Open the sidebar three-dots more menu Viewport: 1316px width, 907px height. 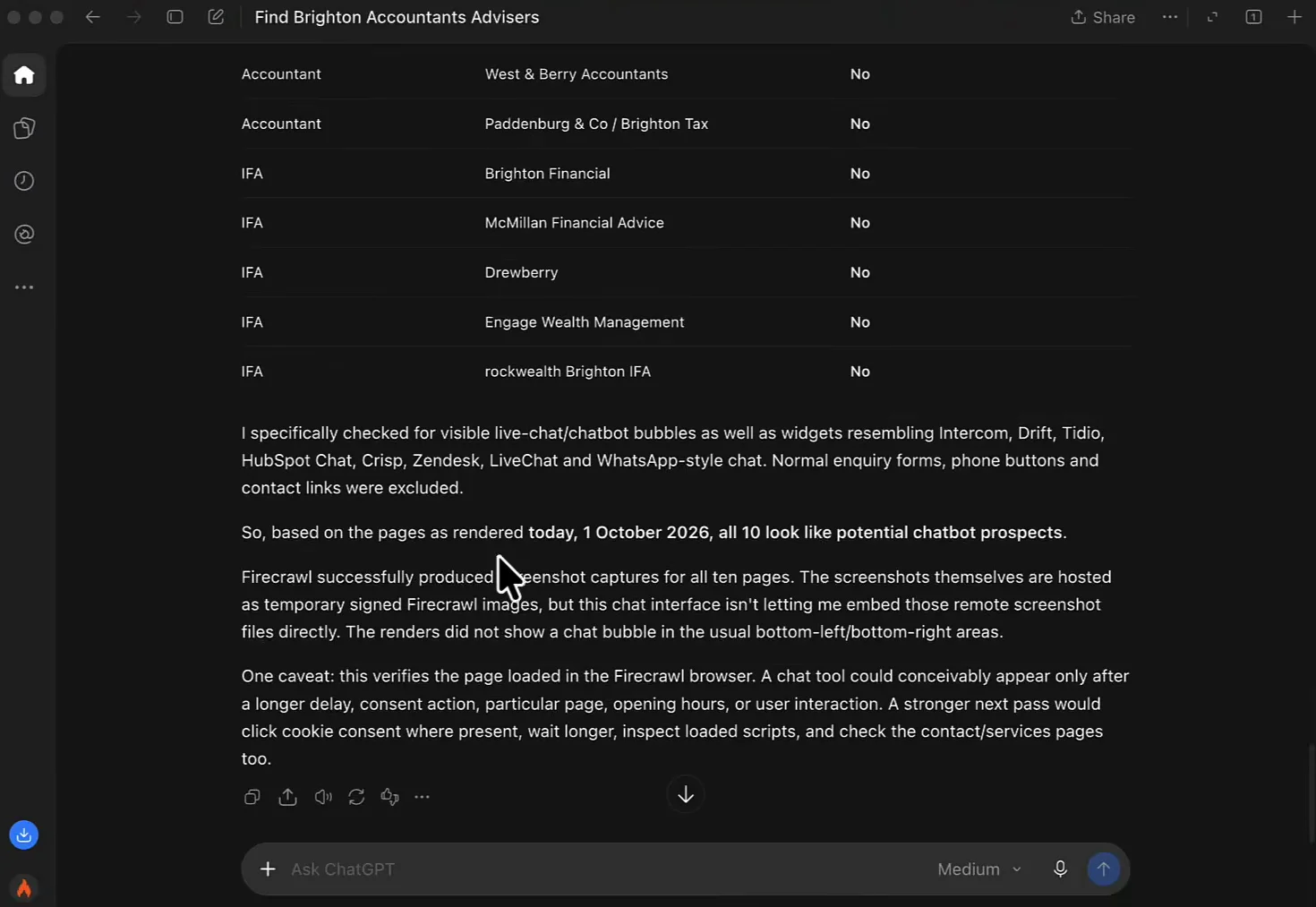(x=24, y=287)
